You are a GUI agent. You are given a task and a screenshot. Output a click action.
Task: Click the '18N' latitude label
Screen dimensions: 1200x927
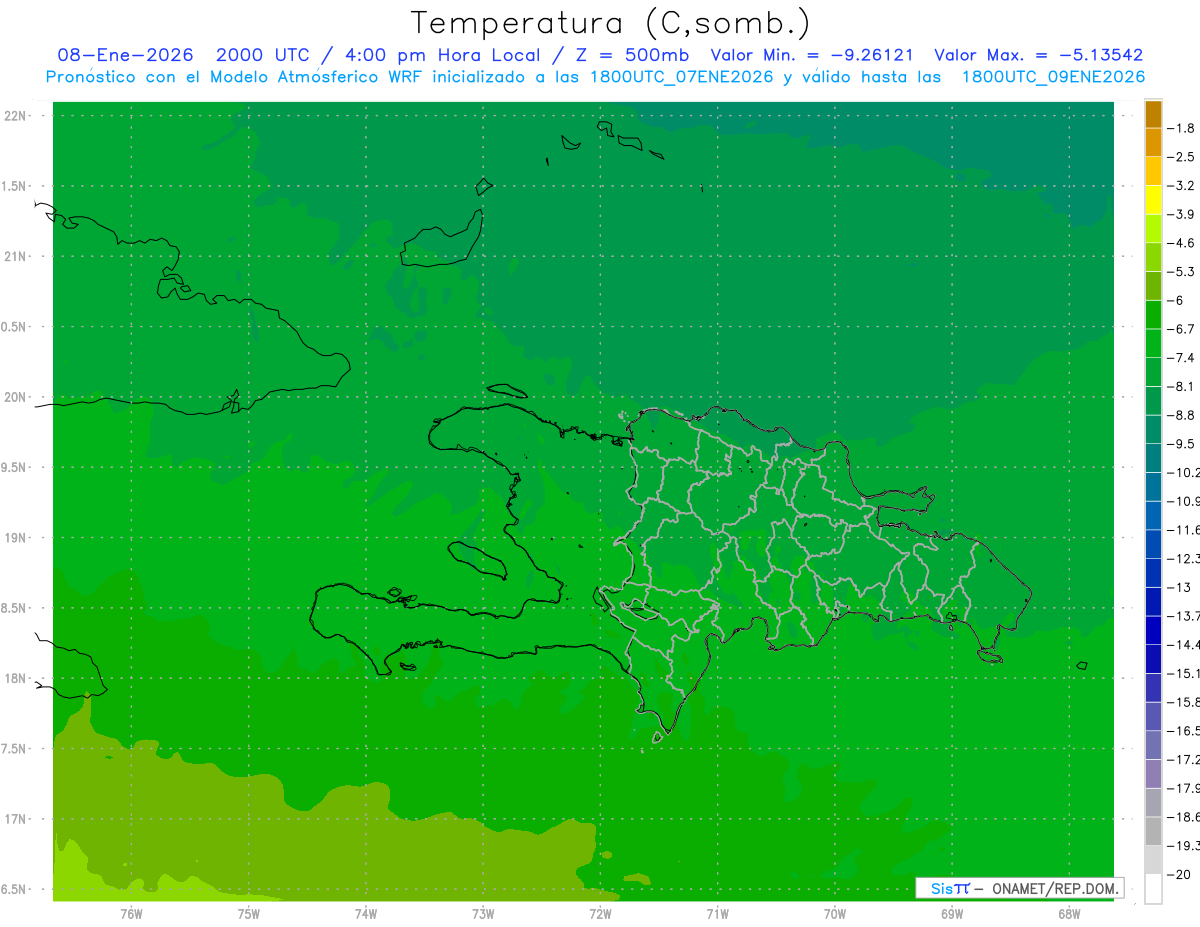(15, 679)
